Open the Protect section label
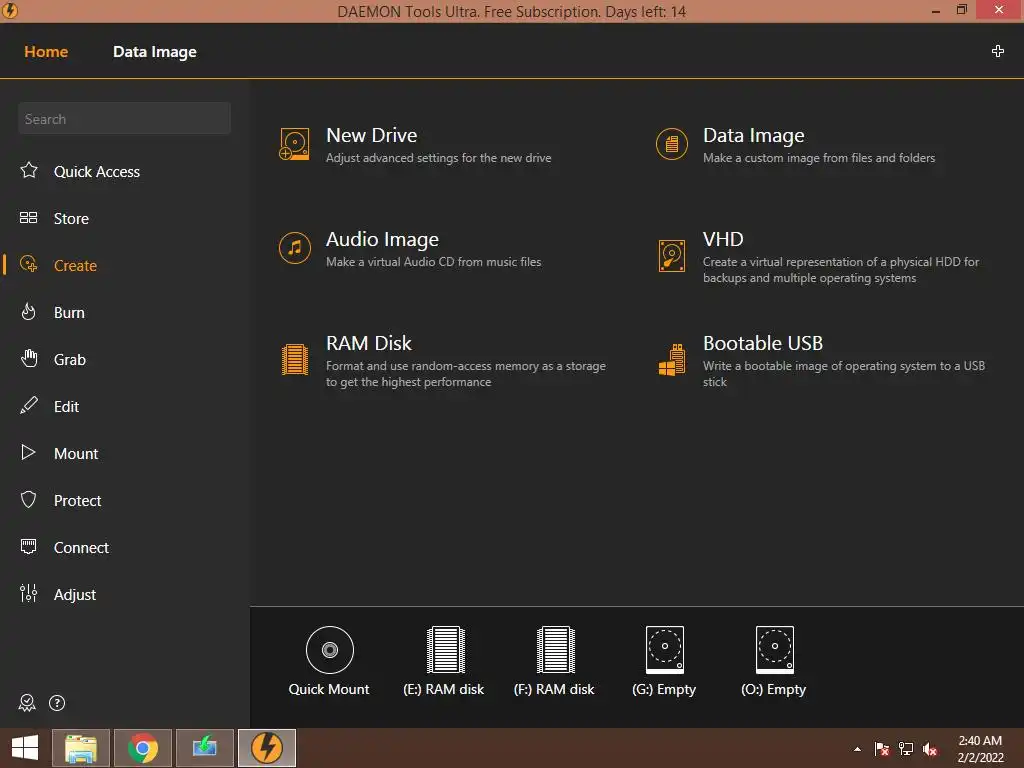The width and height of the screenshot is (1024, 768). pyautogui.click(x=77, y=501)
